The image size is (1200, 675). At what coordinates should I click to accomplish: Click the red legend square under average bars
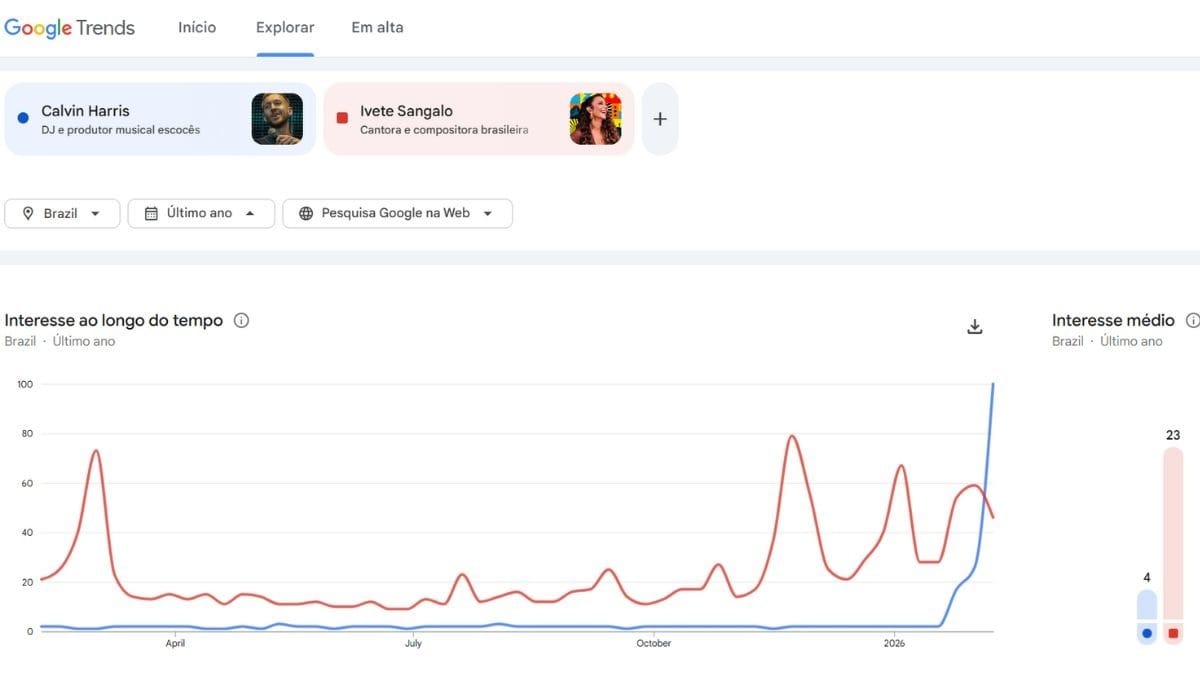coord(1173,633)
